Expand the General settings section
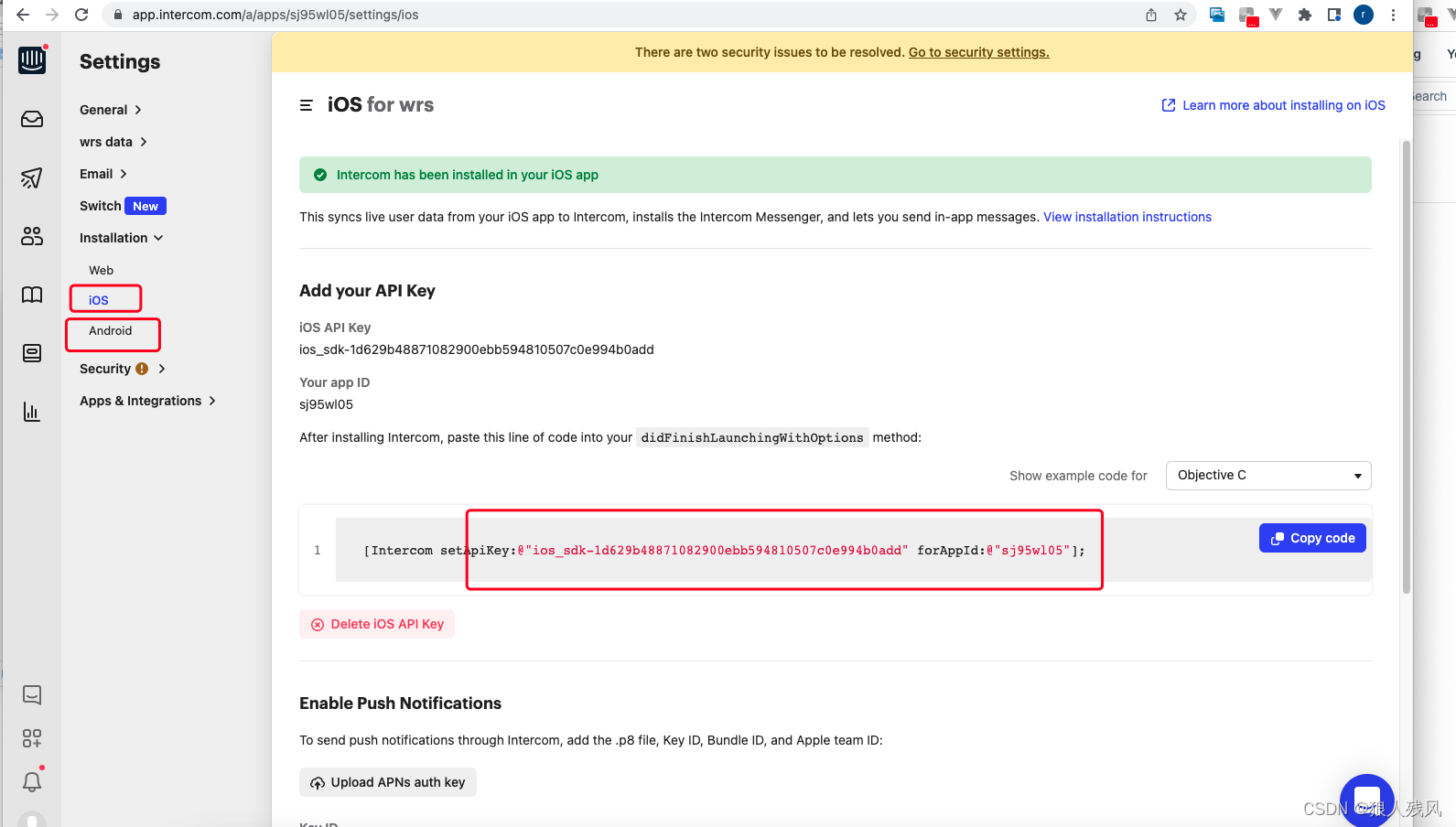 click(111, 110)
